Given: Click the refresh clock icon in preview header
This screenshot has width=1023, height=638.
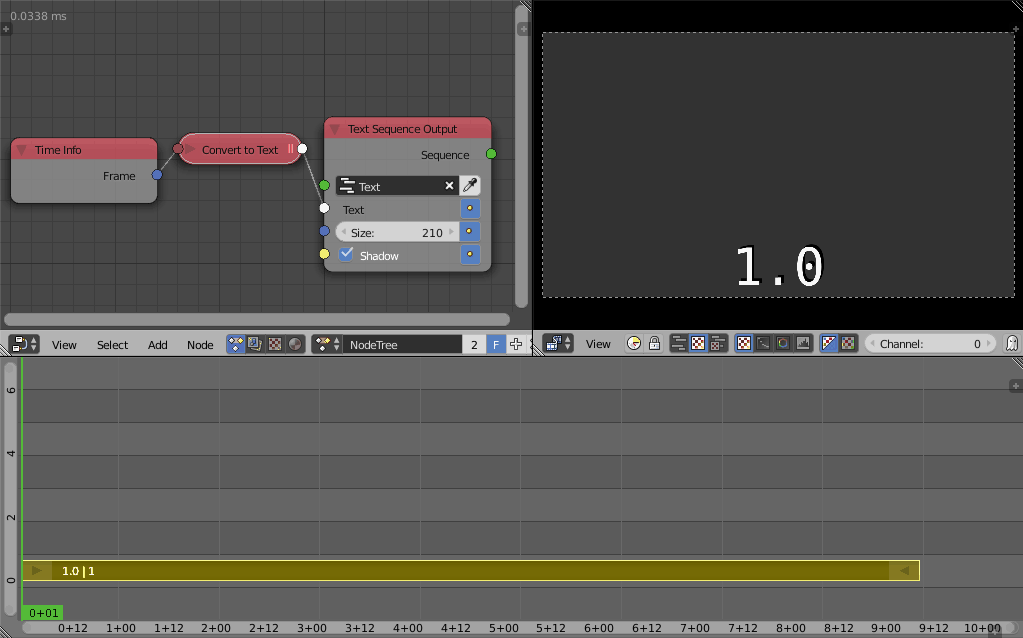Looking at the screenshot, I should tap(631, 343).
